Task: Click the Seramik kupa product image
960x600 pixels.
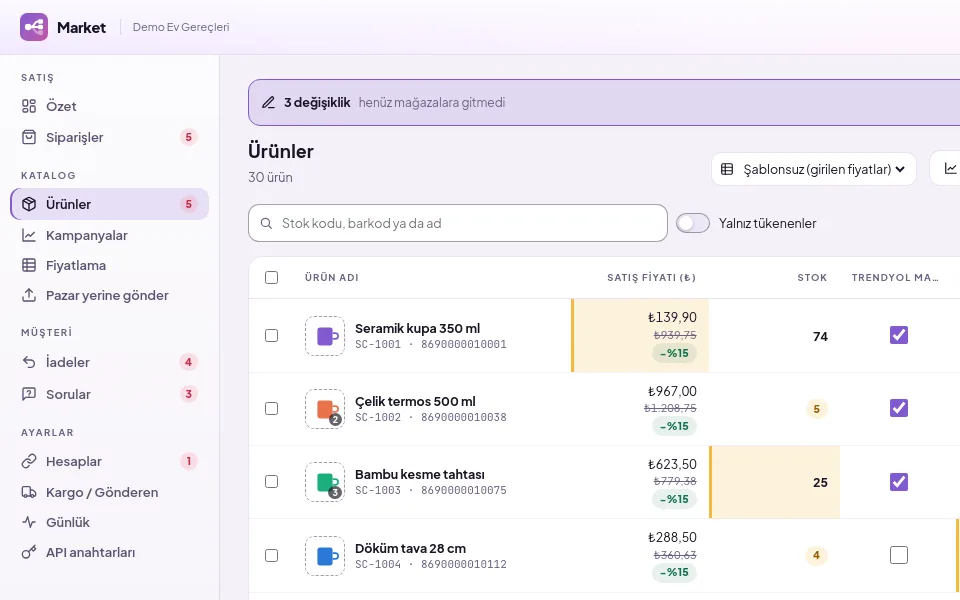Action: tap(324, 336)
